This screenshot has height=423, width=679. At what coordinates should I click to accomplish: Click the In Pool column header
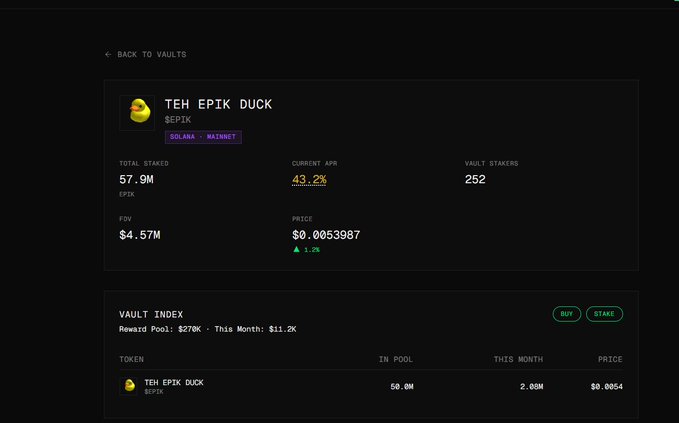pos(396,359)
